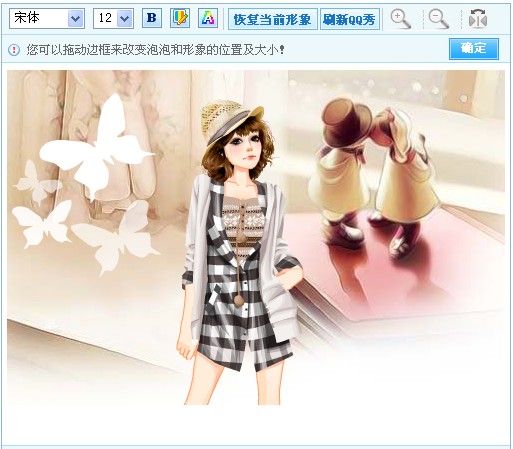Click the hint text about dragging borders
The image size is (513, 449).
click(156, 50)
